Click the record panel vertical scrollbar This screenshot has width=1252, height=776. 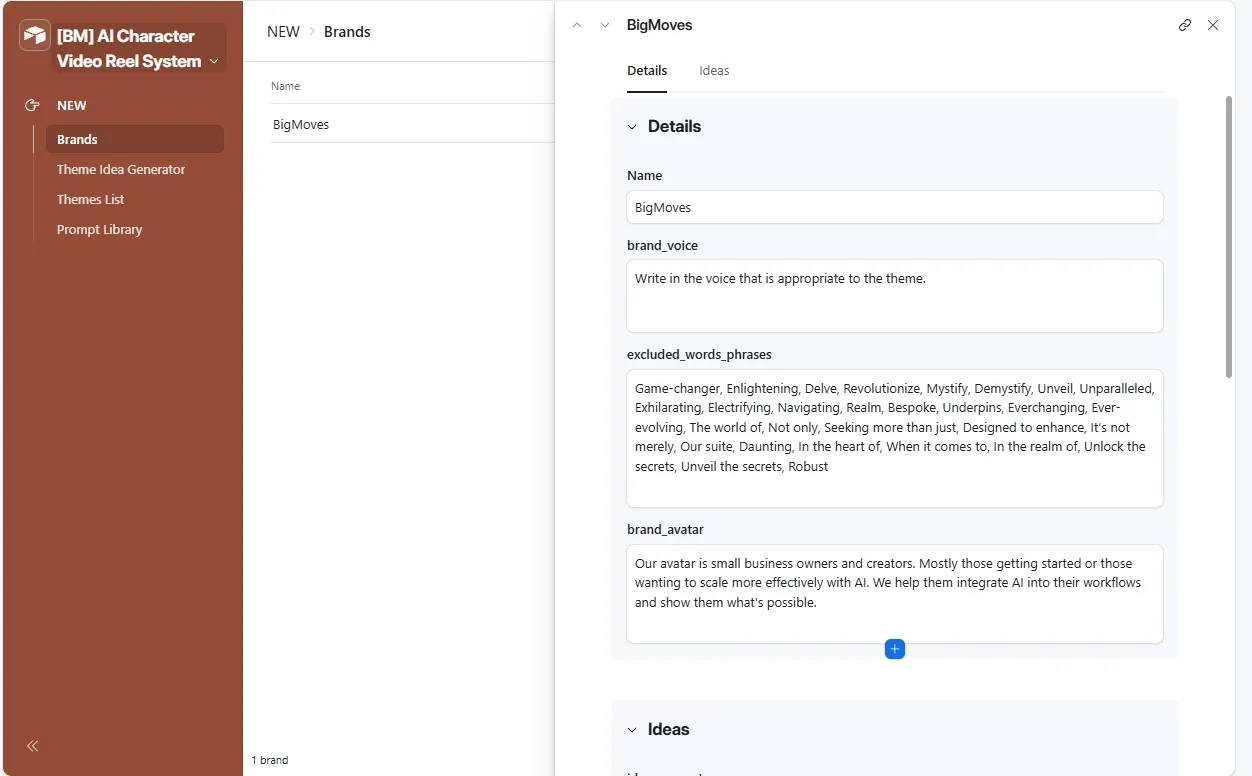click(1229, 236)
